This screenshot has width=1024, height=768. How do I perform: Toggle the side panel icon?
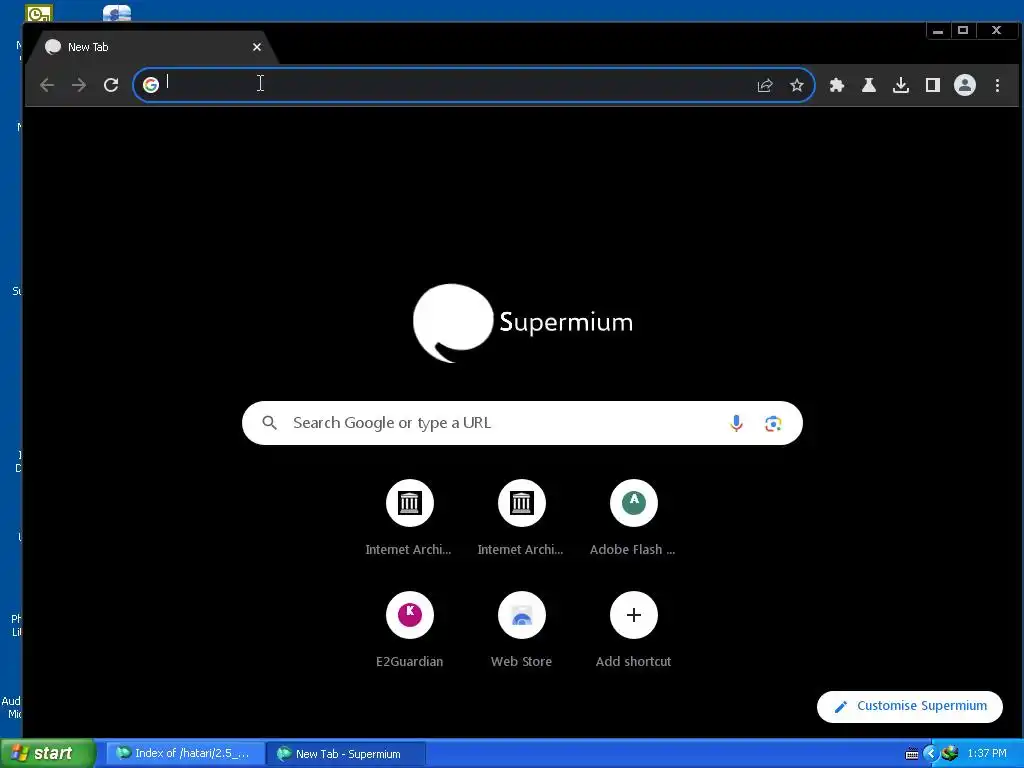(x=933, y=85)
